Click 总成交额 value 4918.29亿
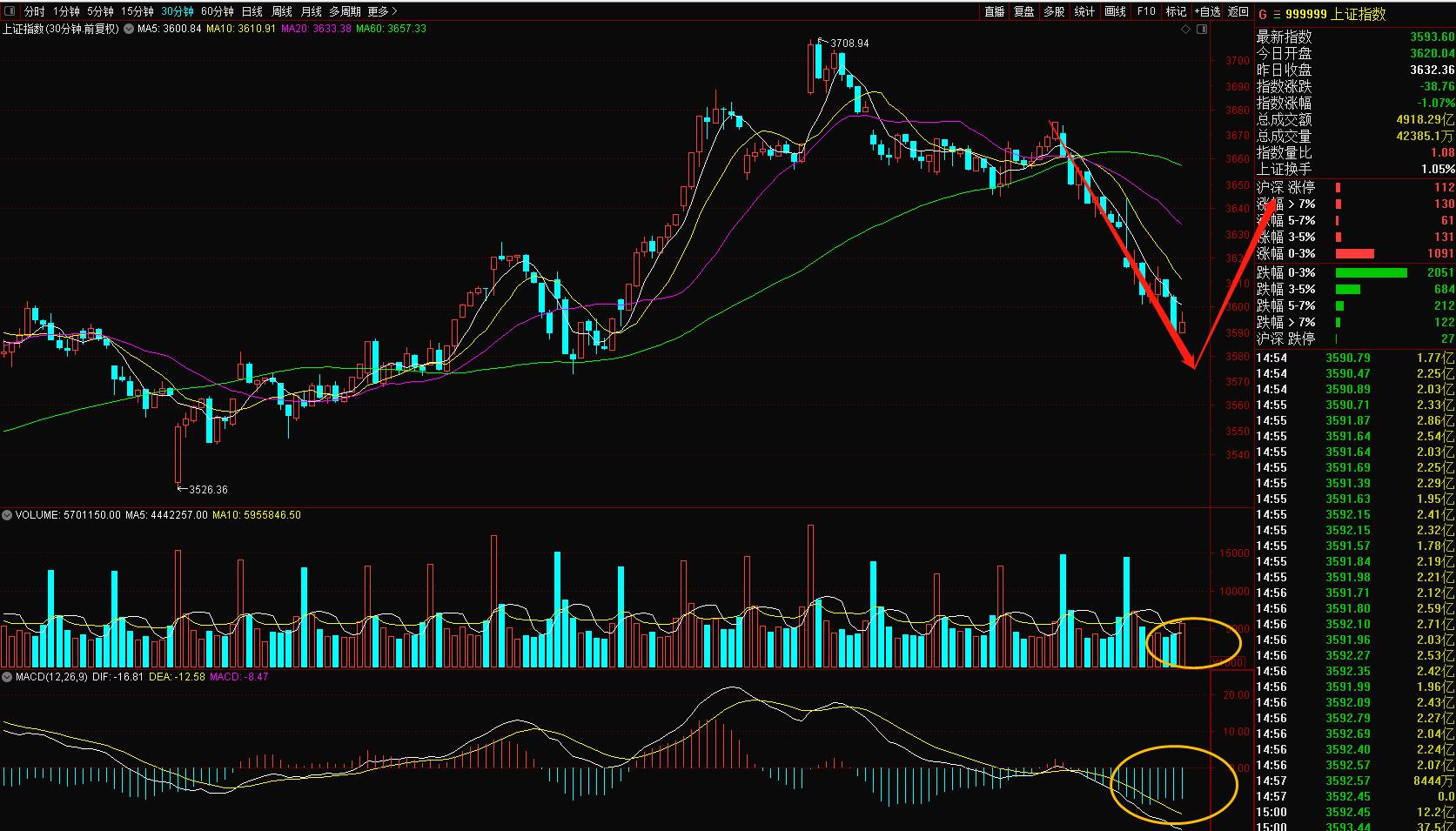 [x=1425, y=119]
